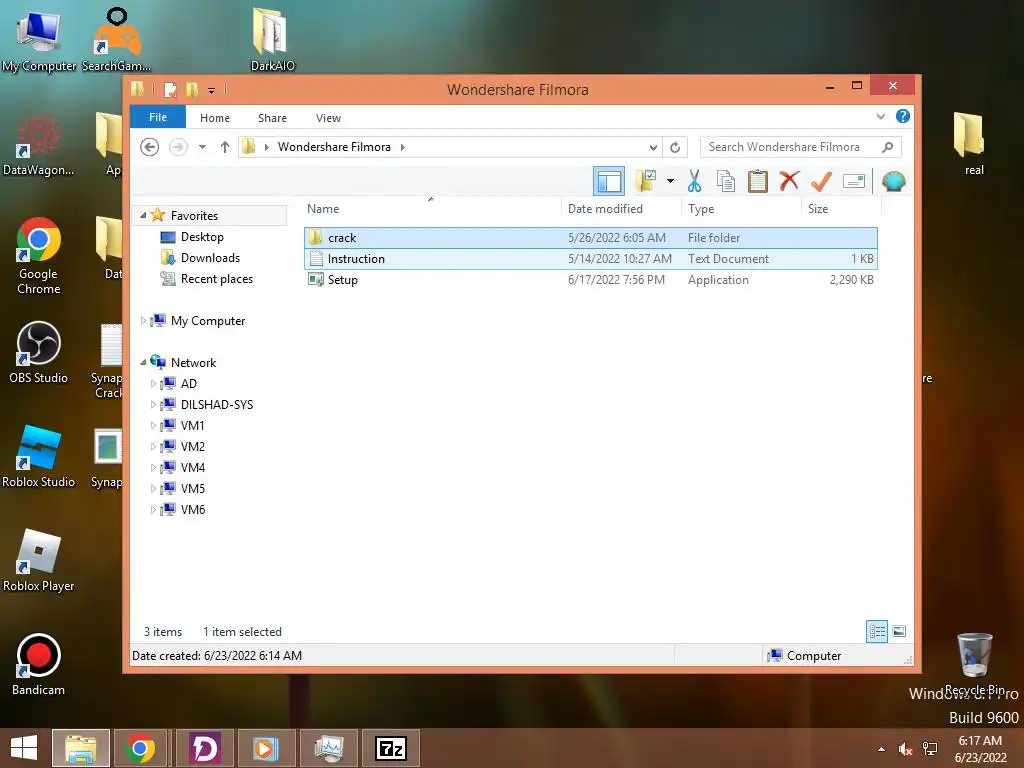Screen dimensions: 1024x768
Task: Show hidden tray icons arrow
Action: (882, 749)
